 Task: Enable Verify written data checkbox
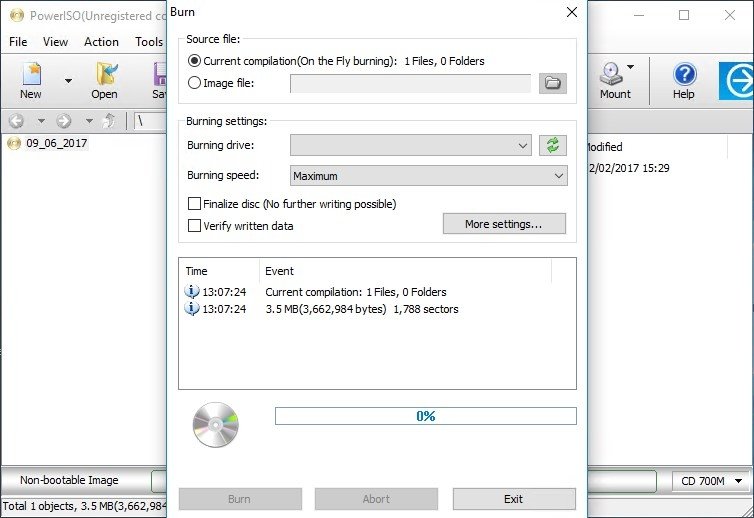194,226
